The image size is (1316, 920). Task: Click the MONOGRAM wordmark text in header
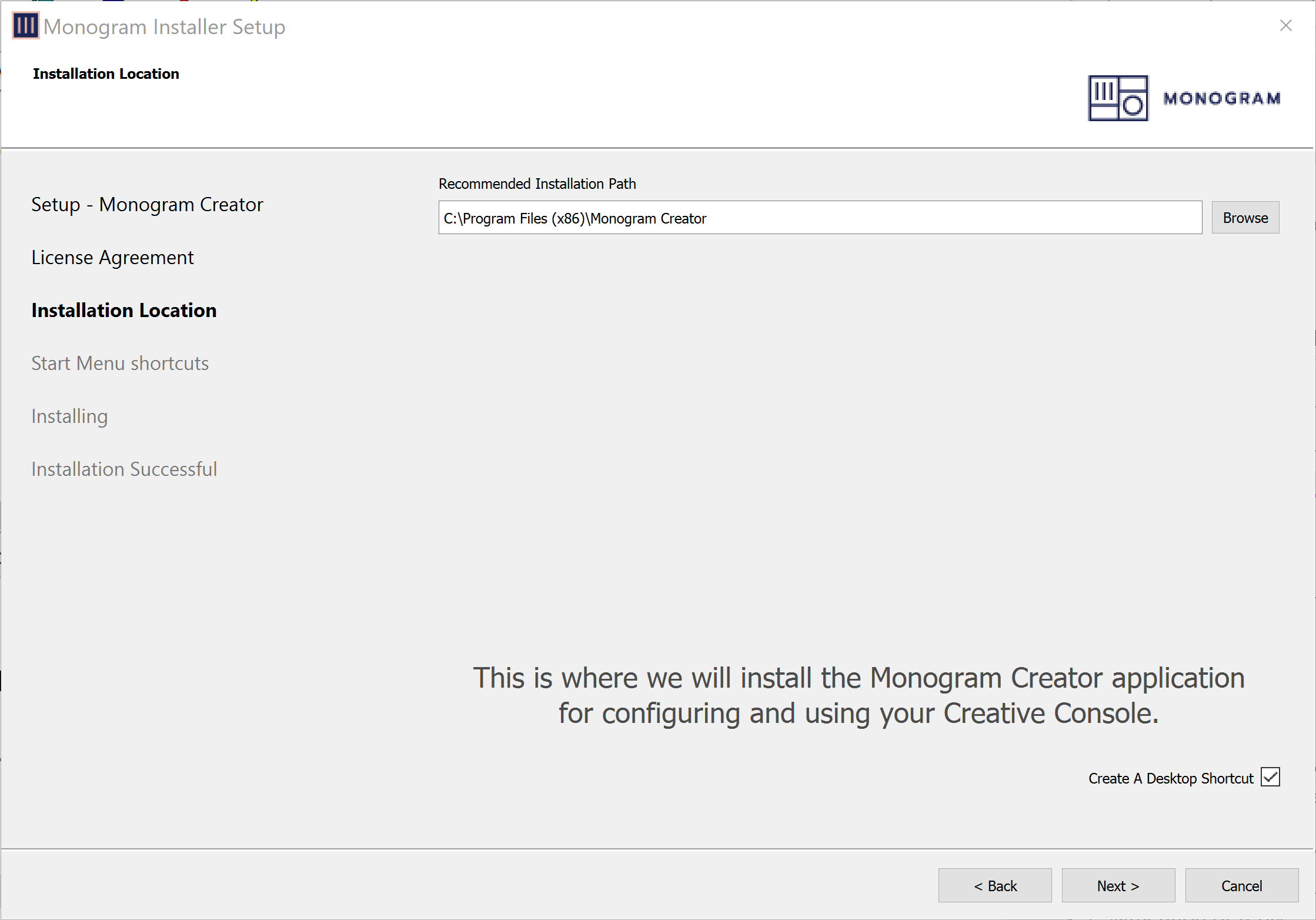(1221, 99)
